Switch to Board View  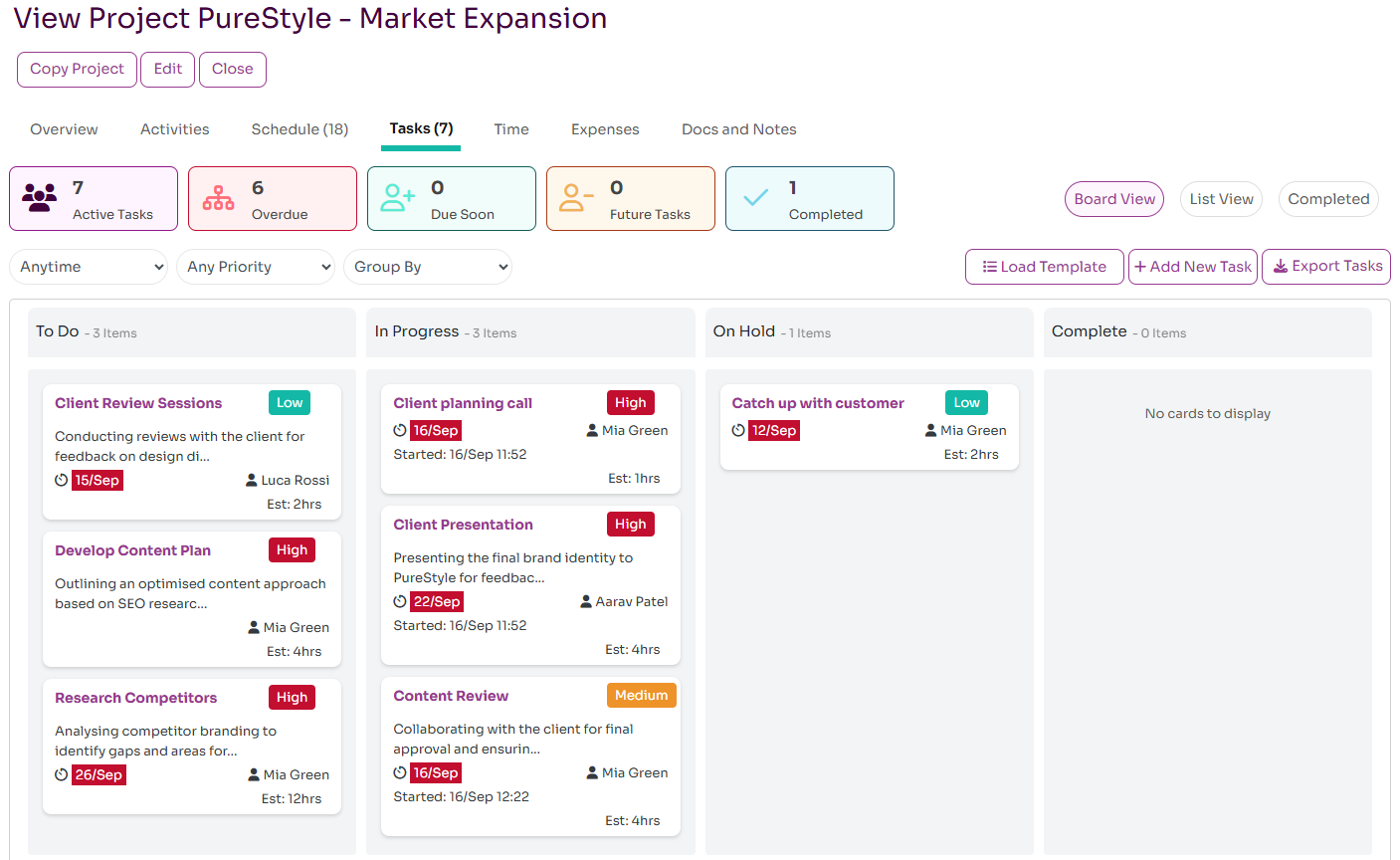tap(1114, 199)
